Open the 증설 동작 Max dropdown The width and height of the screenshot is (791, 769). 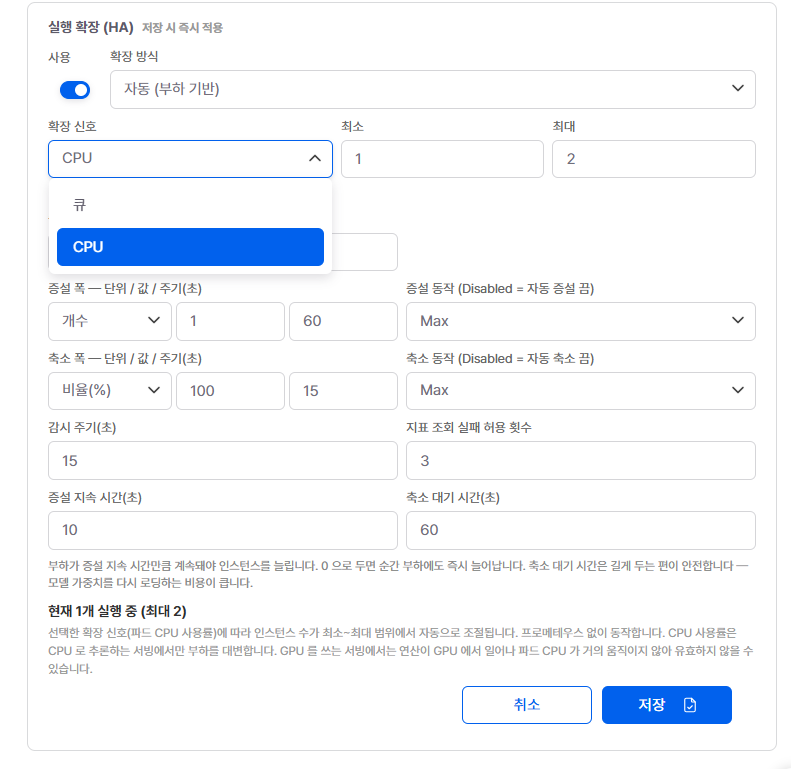click(581, 321)
